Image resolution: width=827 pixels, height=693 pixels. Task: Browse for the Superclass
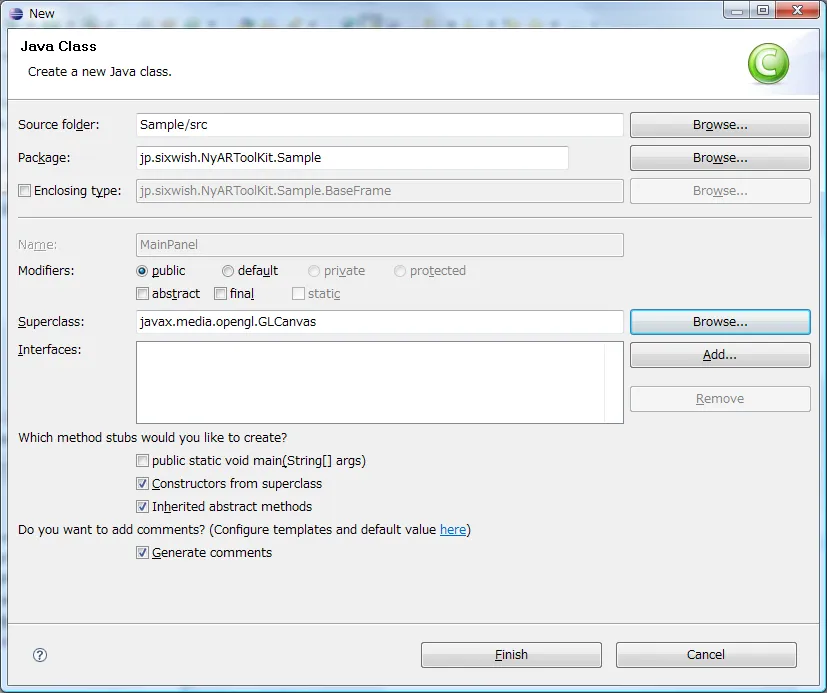(x=720, y=322)
